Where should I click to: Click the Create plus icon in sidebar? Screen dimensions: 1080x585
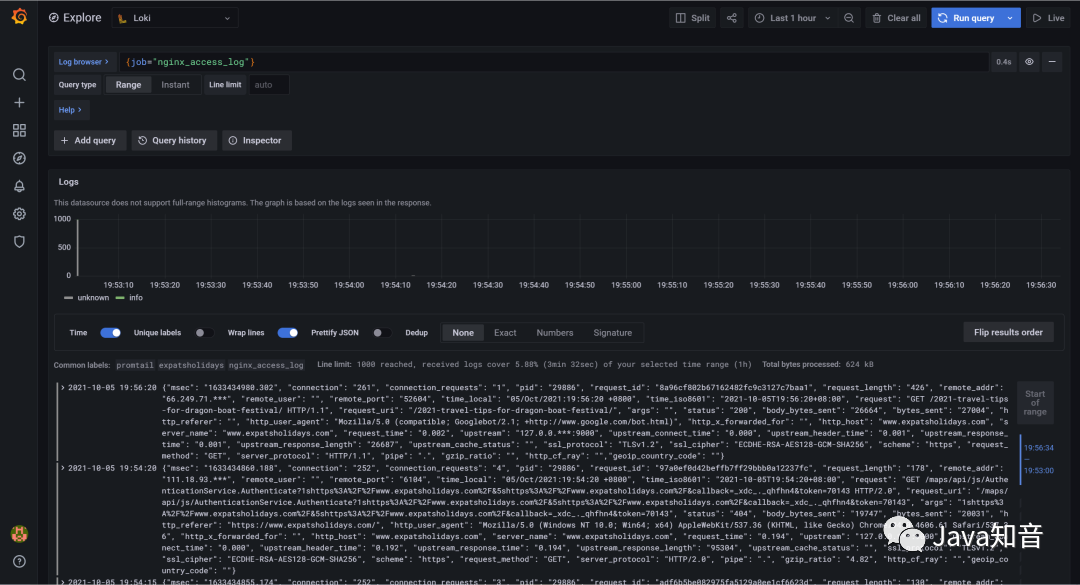[x=19, y=103]
